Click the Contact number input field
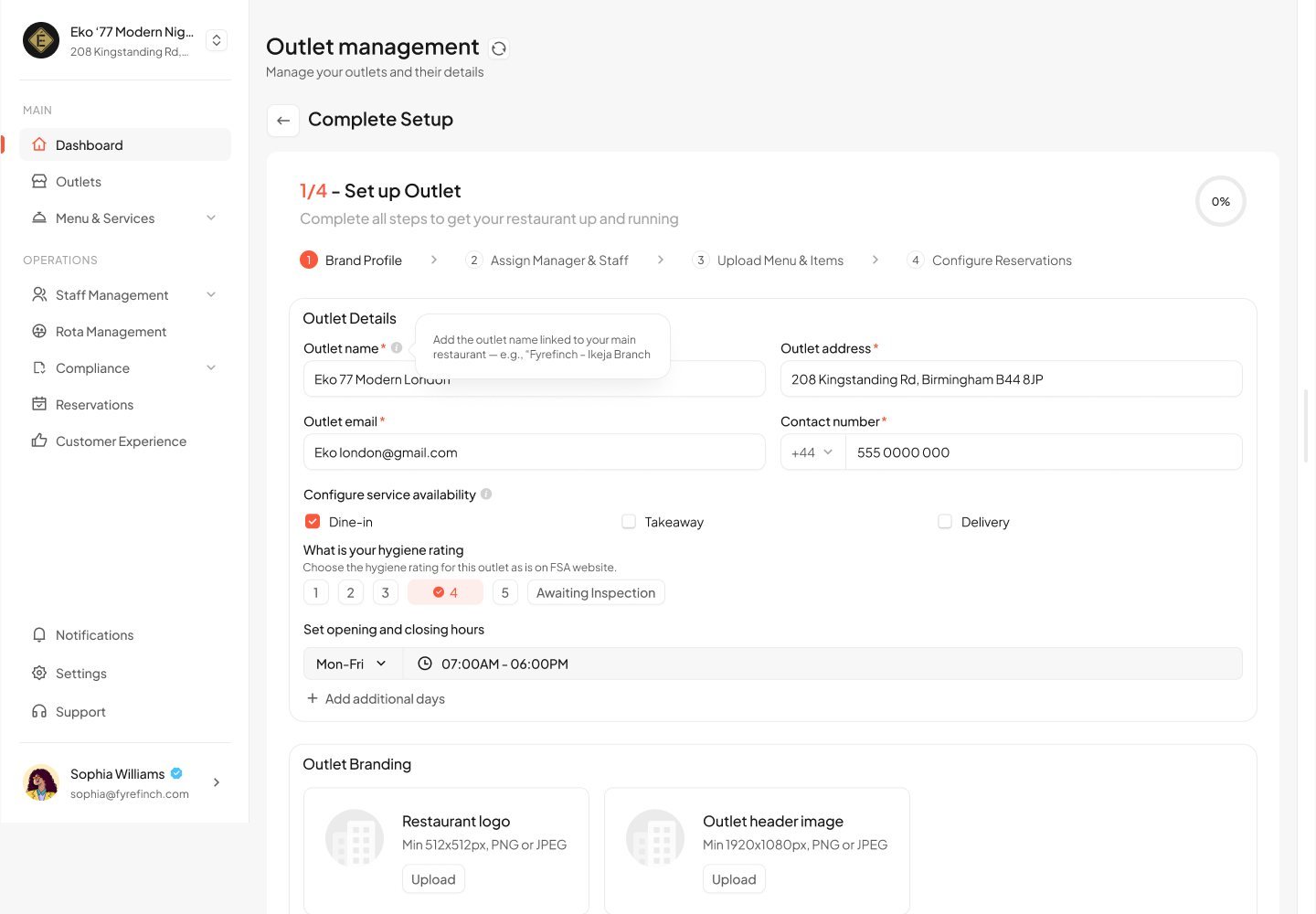1316x914 pixels. coord(1044,452)
